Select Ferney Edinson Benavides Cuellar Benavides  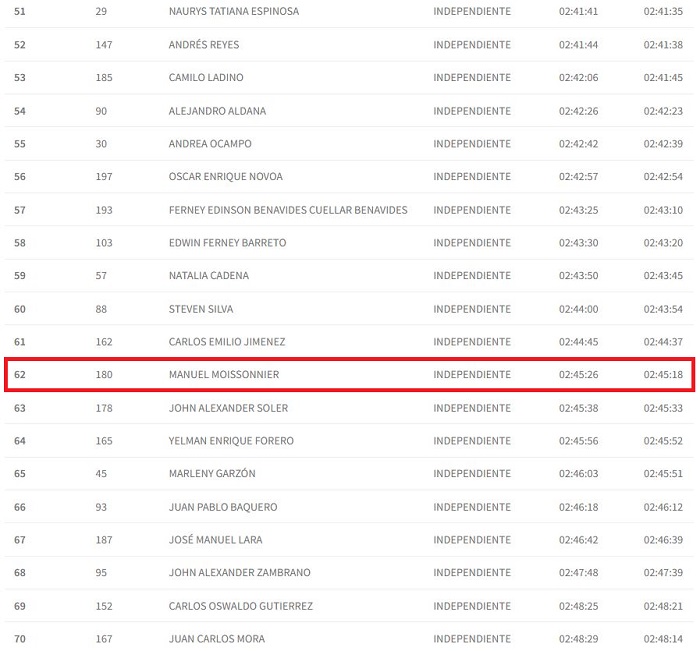288,210
